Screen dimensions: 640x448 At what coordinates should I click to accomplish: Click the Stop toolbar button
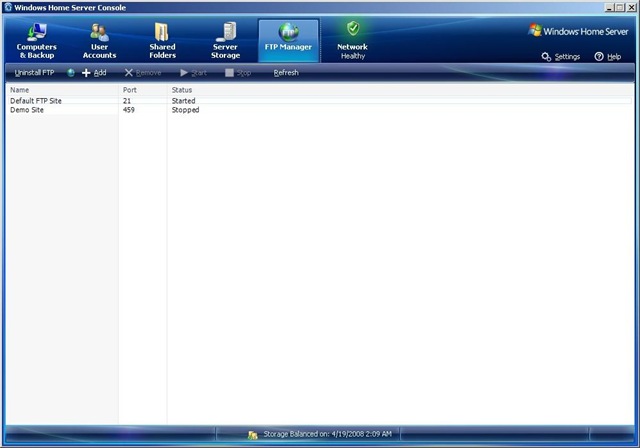[x=238, y=73]
